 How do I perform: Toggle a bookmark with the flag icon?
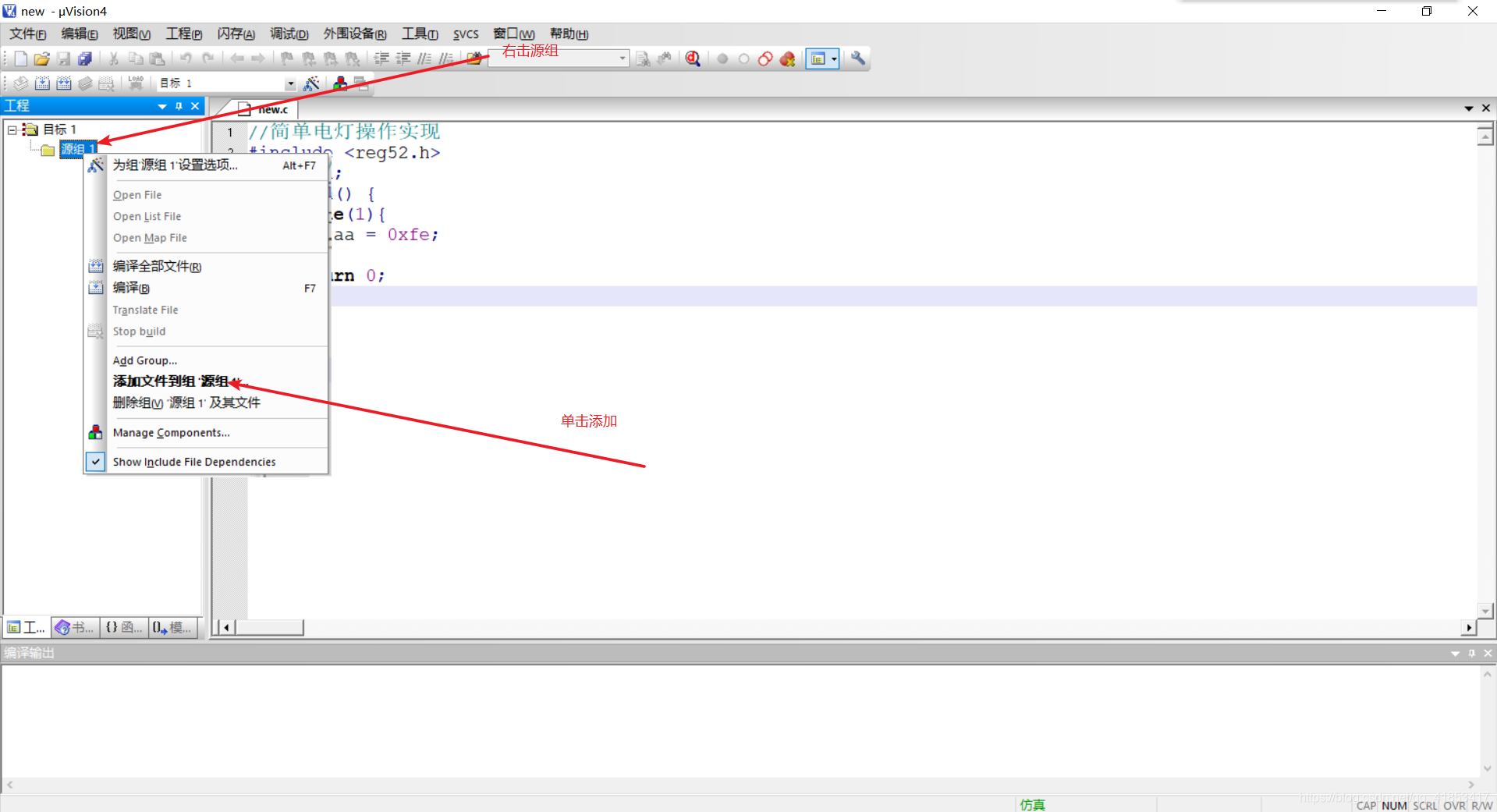287,59
